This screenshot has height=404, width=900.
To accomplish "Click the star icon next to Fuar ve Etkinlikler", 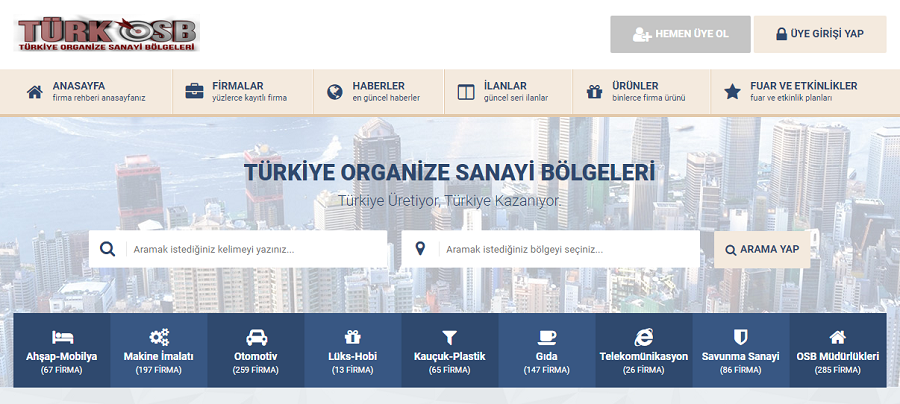I will pos(732,92).
